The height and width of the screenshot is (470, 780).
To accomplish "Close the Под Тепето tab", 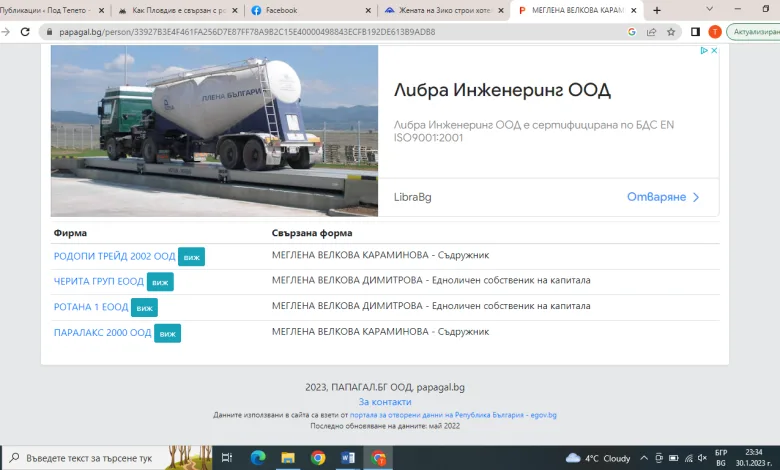I will (101, 10).
